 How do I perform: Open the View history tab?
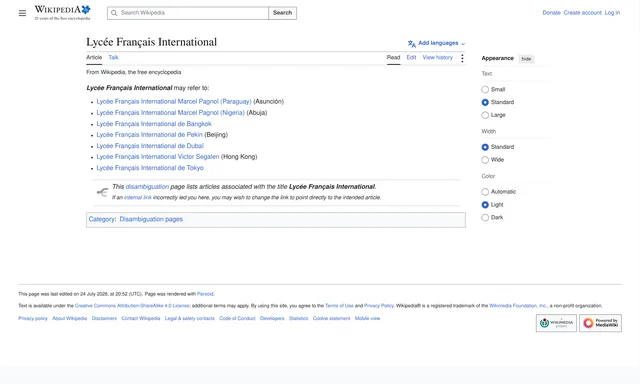(x=438, y=58)
